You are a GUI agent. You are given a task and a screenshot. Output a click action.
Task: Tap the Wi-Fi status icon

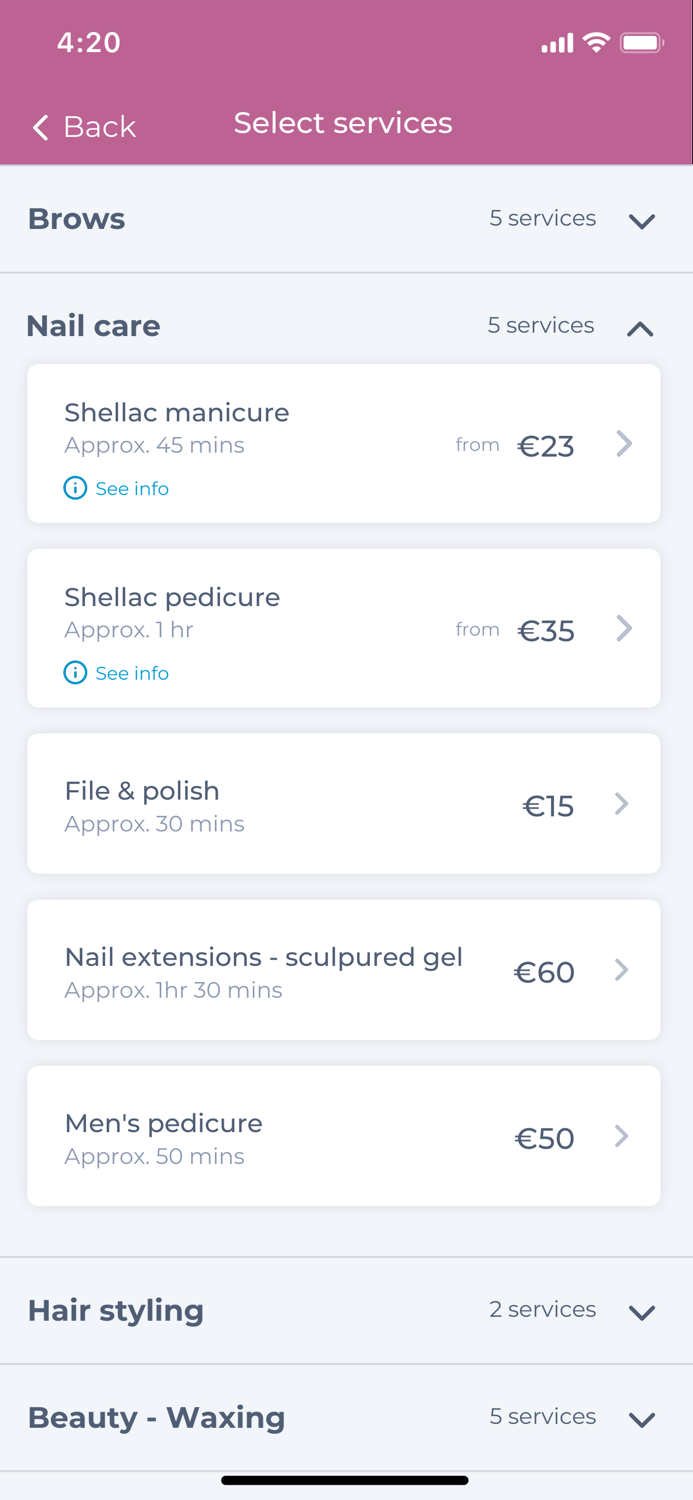pyautogui.click(x=597, y=42)
